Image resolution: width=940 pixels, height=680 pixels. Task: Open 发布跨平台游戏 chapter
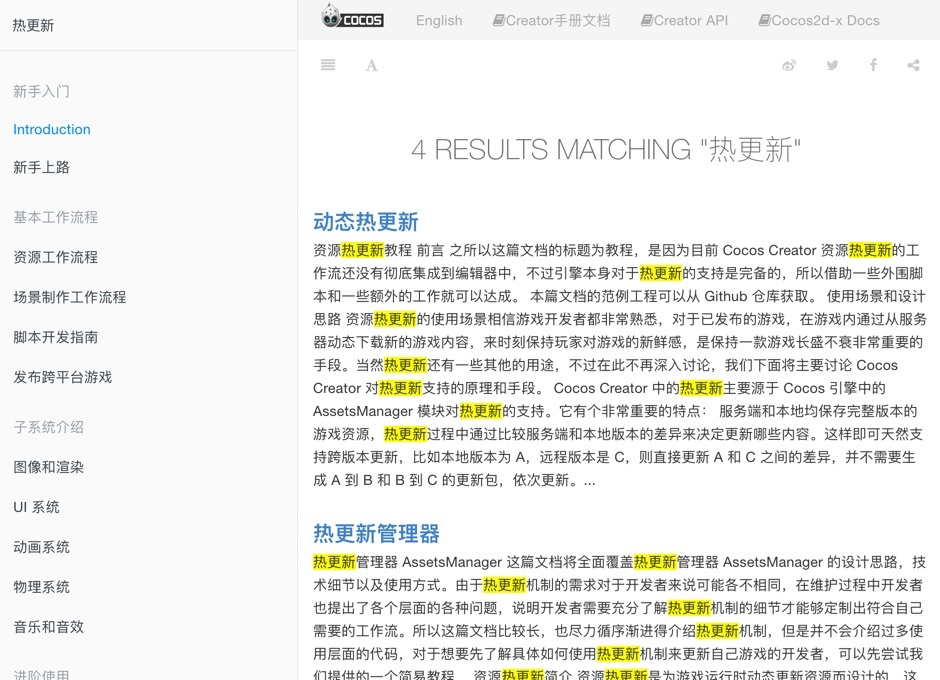62,377
